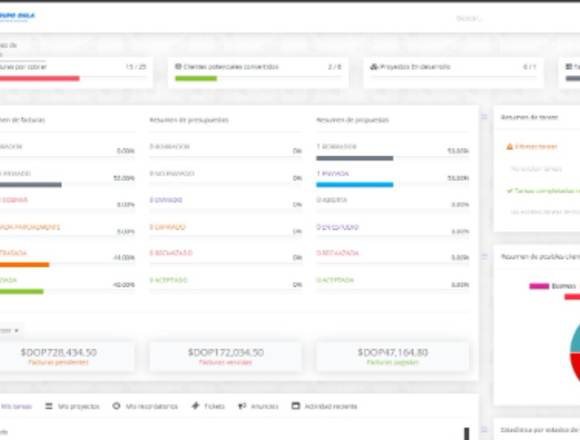Image resolution: width=580 pixels, height=440 pixels.
Task: Click drag handle beside the pie chart widget
Action: point(484,256)
